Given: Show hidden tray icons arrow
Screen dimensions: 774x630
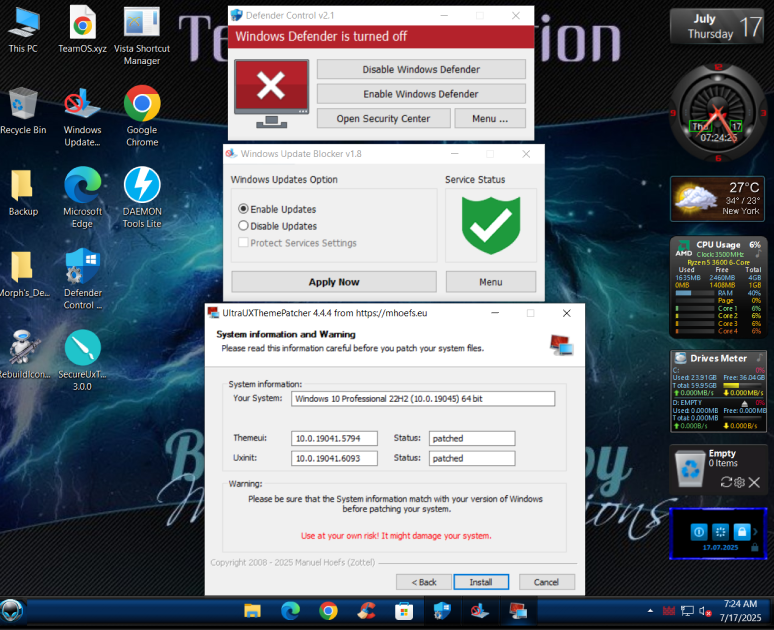Looking at the screenshot, I should pos(650,611).
